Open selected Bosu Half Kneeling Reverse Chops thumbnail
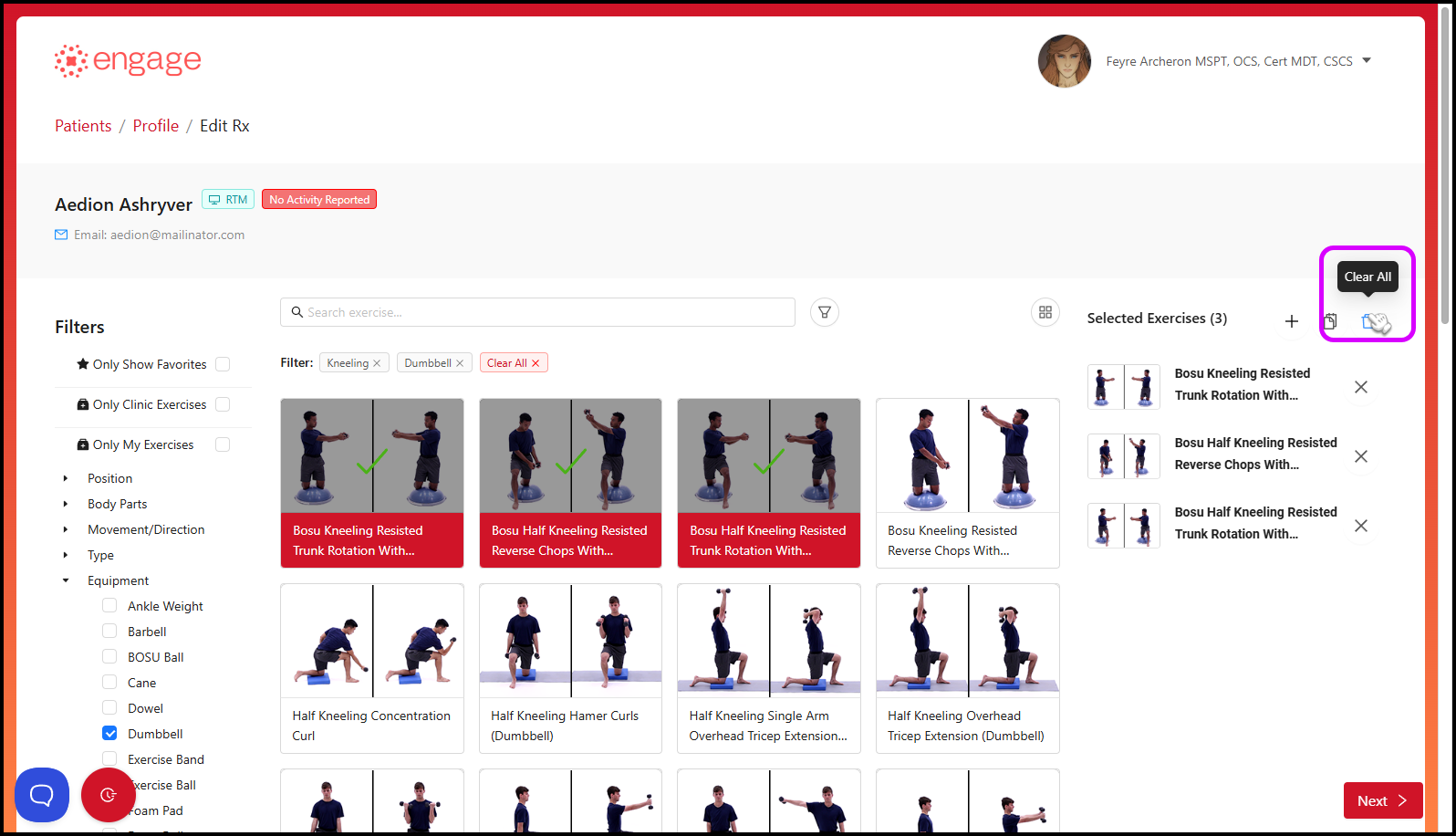 pos(1124,456)
